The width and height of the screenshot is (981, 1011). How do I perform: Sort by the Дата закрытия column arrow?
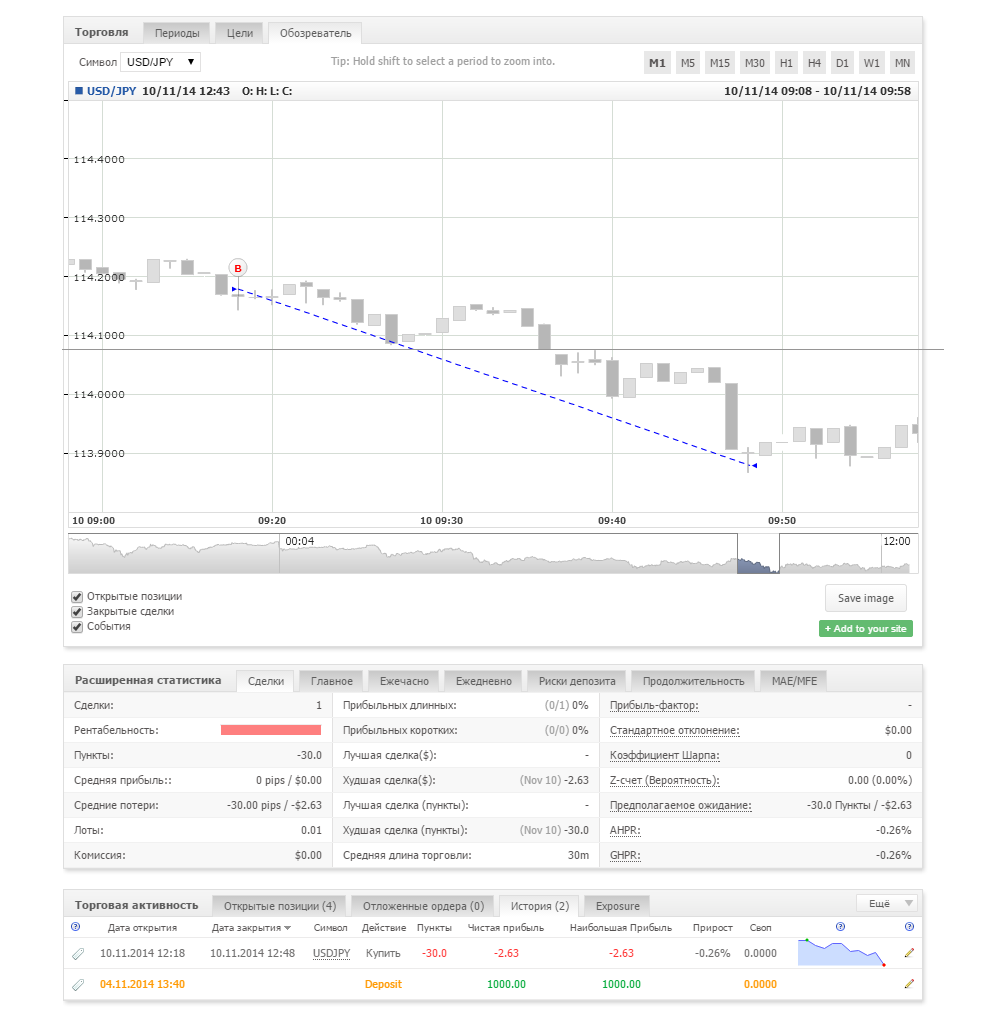point(288,928)
